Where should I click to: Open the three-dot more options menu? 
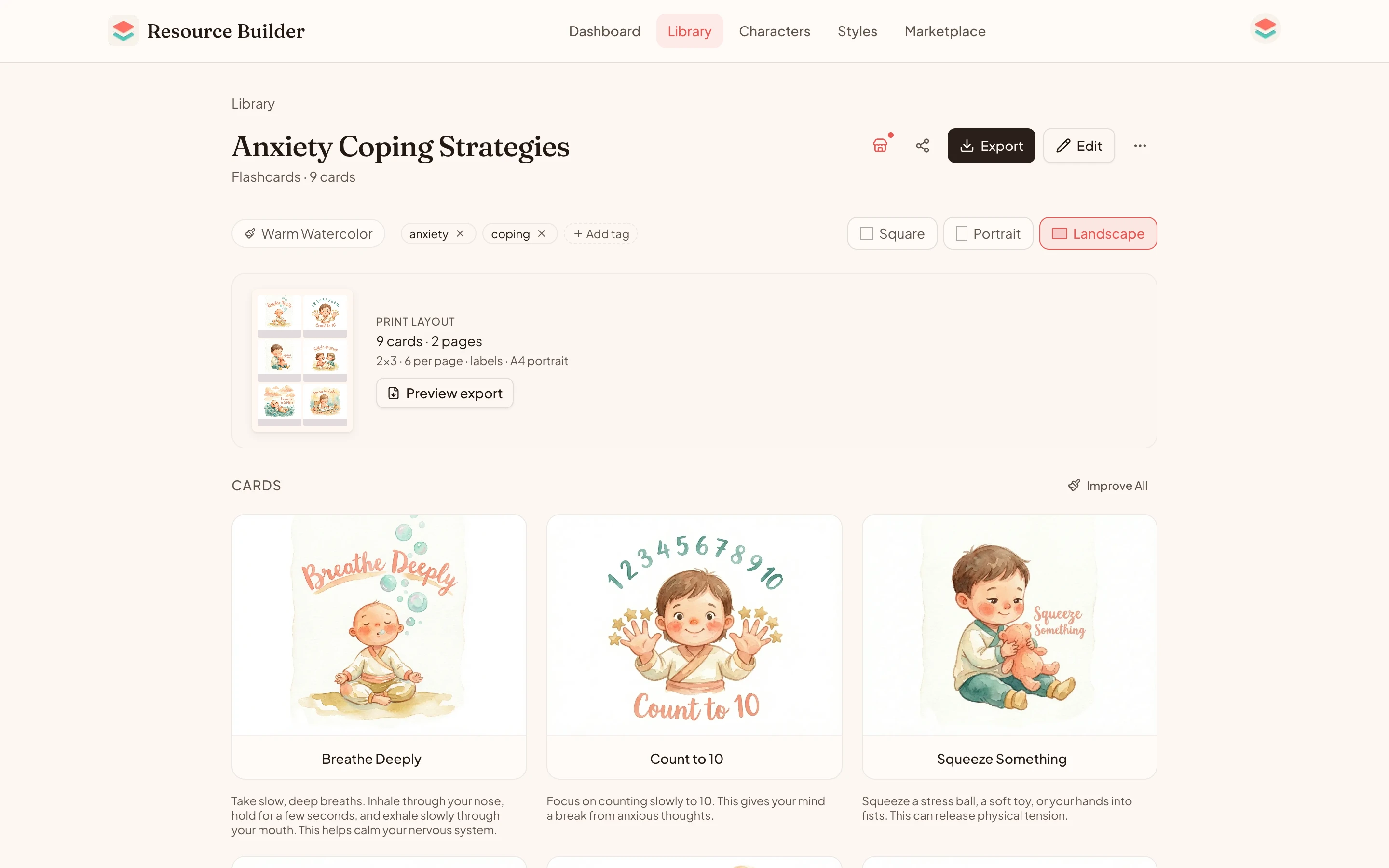coord(1140,146)
